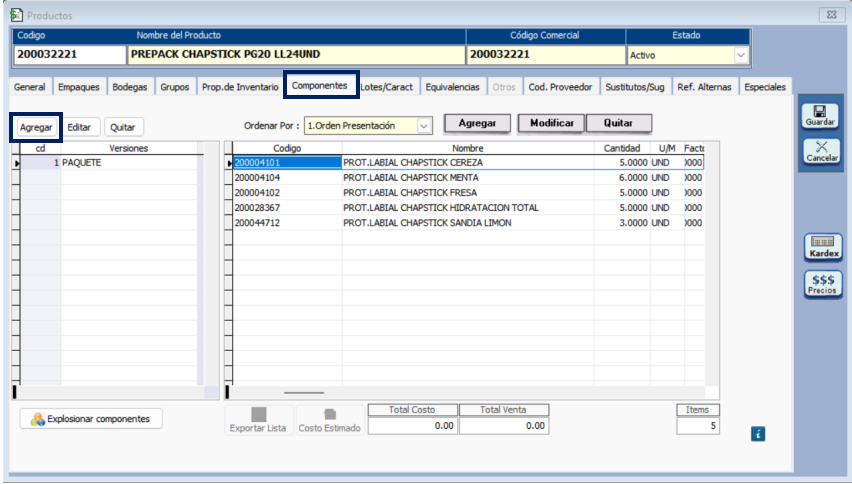This screenshot has width=852, height=484.
Task: Switch to the General tab
Action: click(29, 87)
